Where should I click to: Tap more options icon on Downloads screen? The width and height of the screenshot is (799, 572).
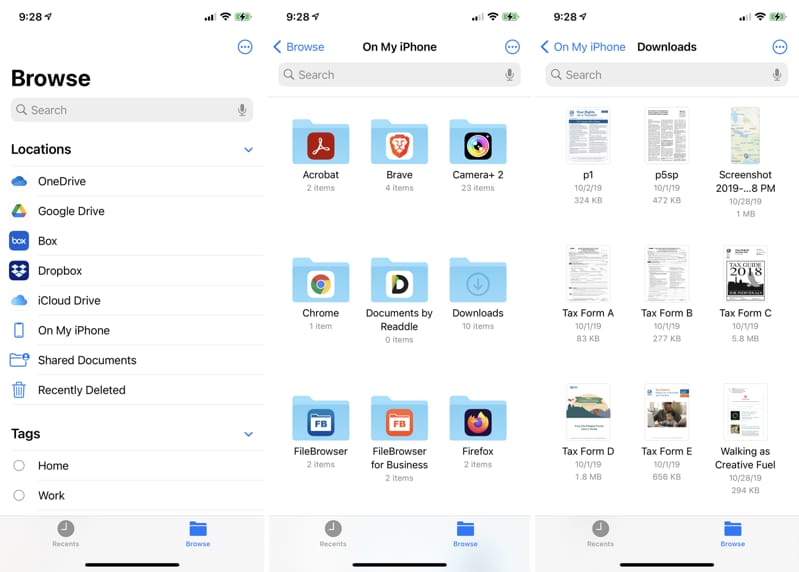coord(780,47)
